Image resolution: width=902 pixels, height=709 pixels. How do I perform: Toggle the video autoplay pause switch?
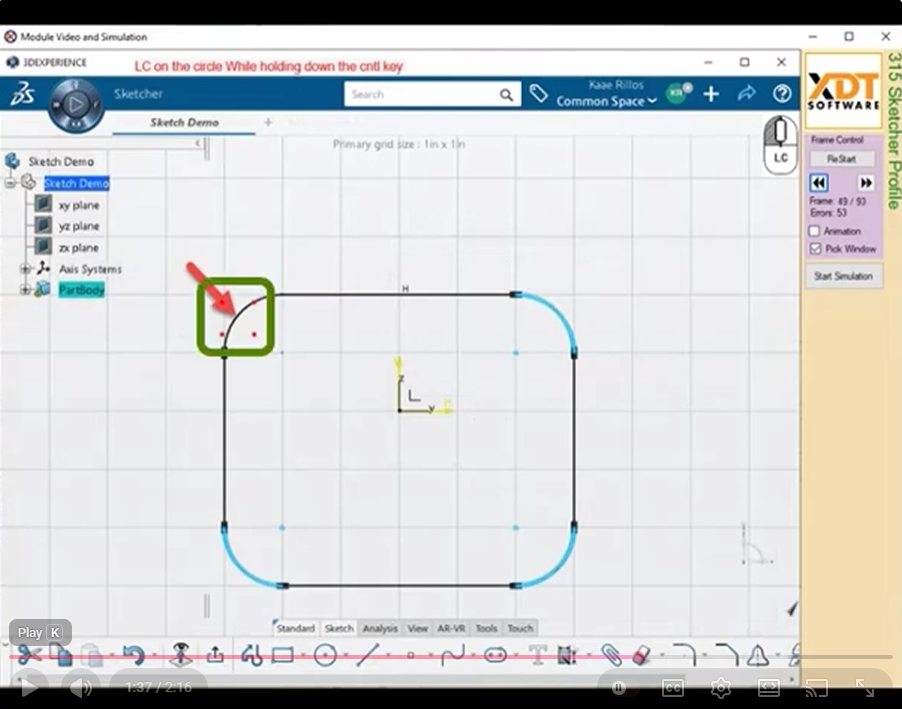[x=620, y=687]
